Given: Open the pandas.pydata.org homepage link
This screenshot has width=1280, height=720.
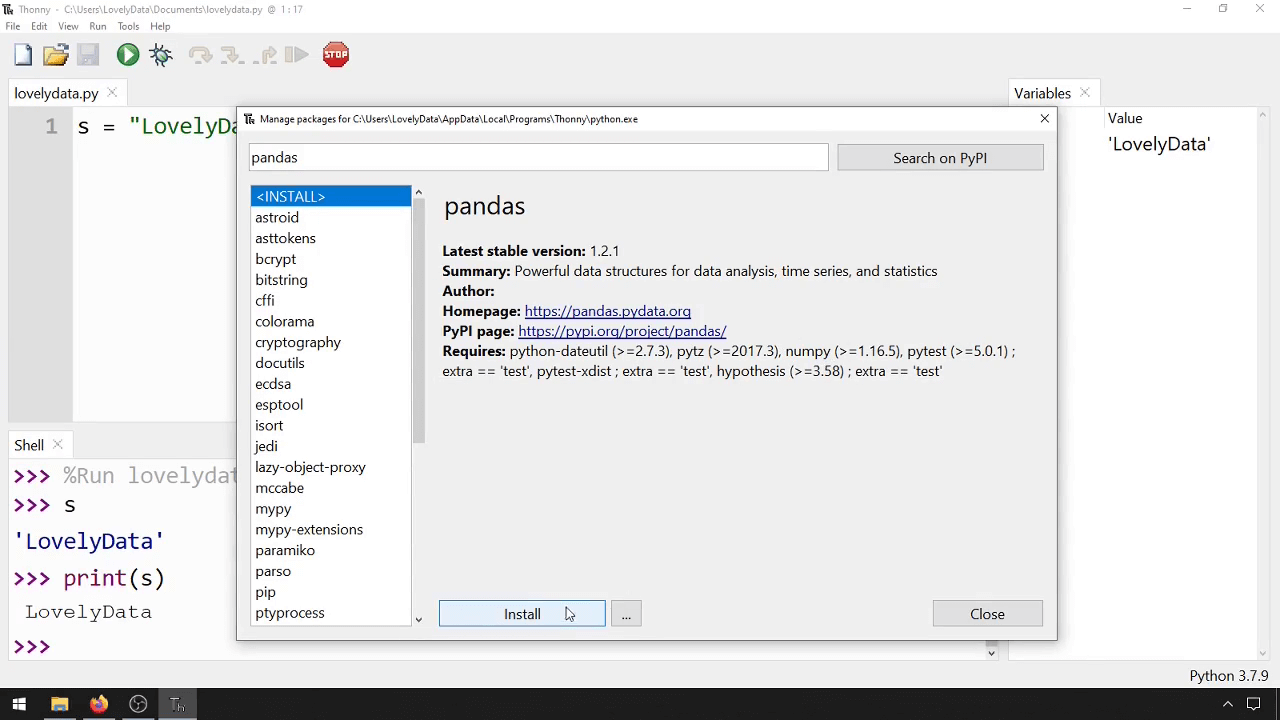Looking at the screenshot, I should pos(608,311).
